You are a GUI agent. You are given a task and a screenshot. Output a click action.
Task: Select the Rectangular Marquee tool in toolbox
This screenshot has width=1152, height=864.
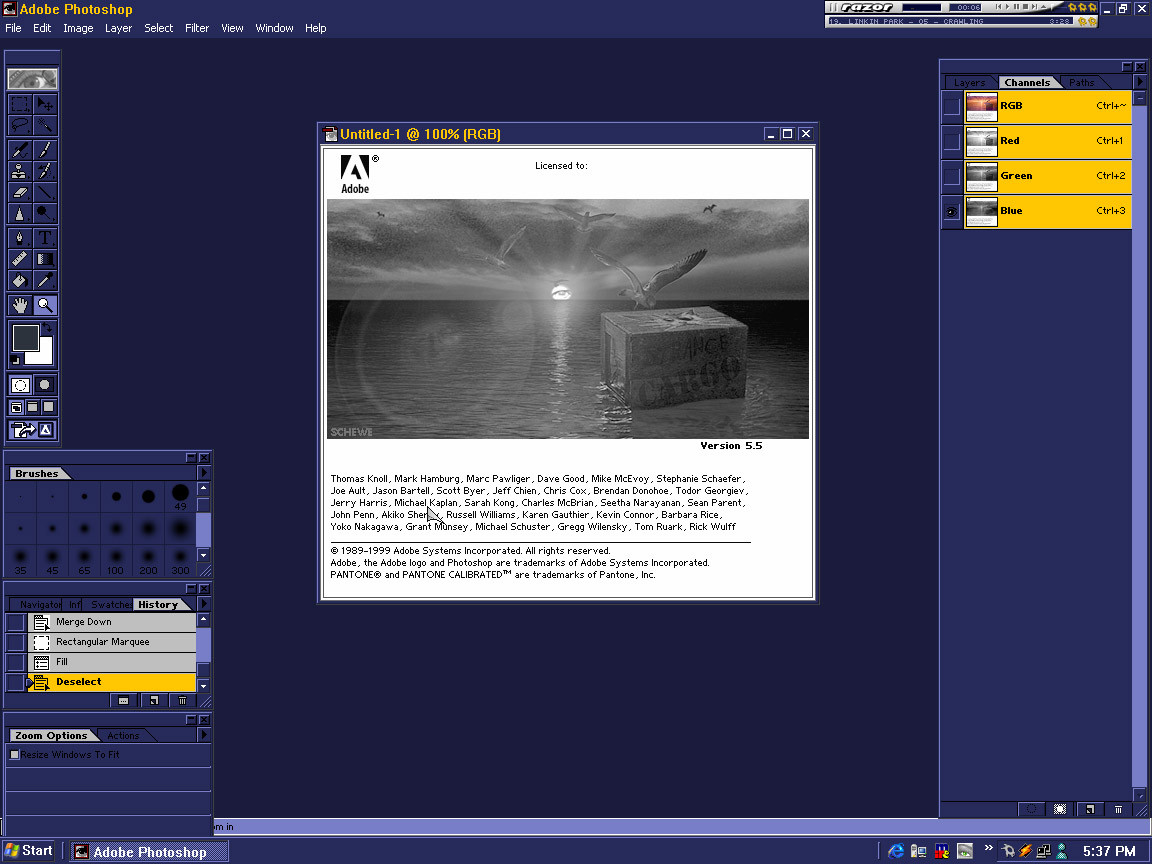click(20, 104)
